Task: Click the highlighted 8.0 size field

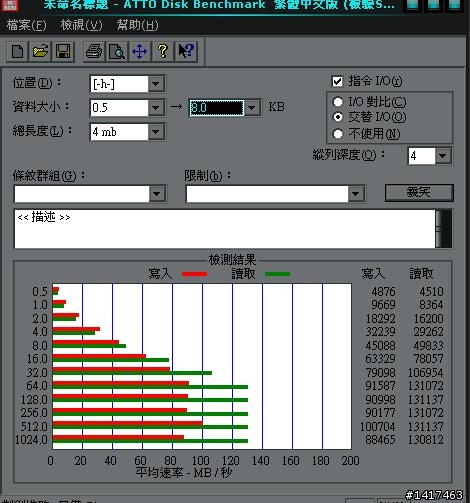Action: coord(217,108)
